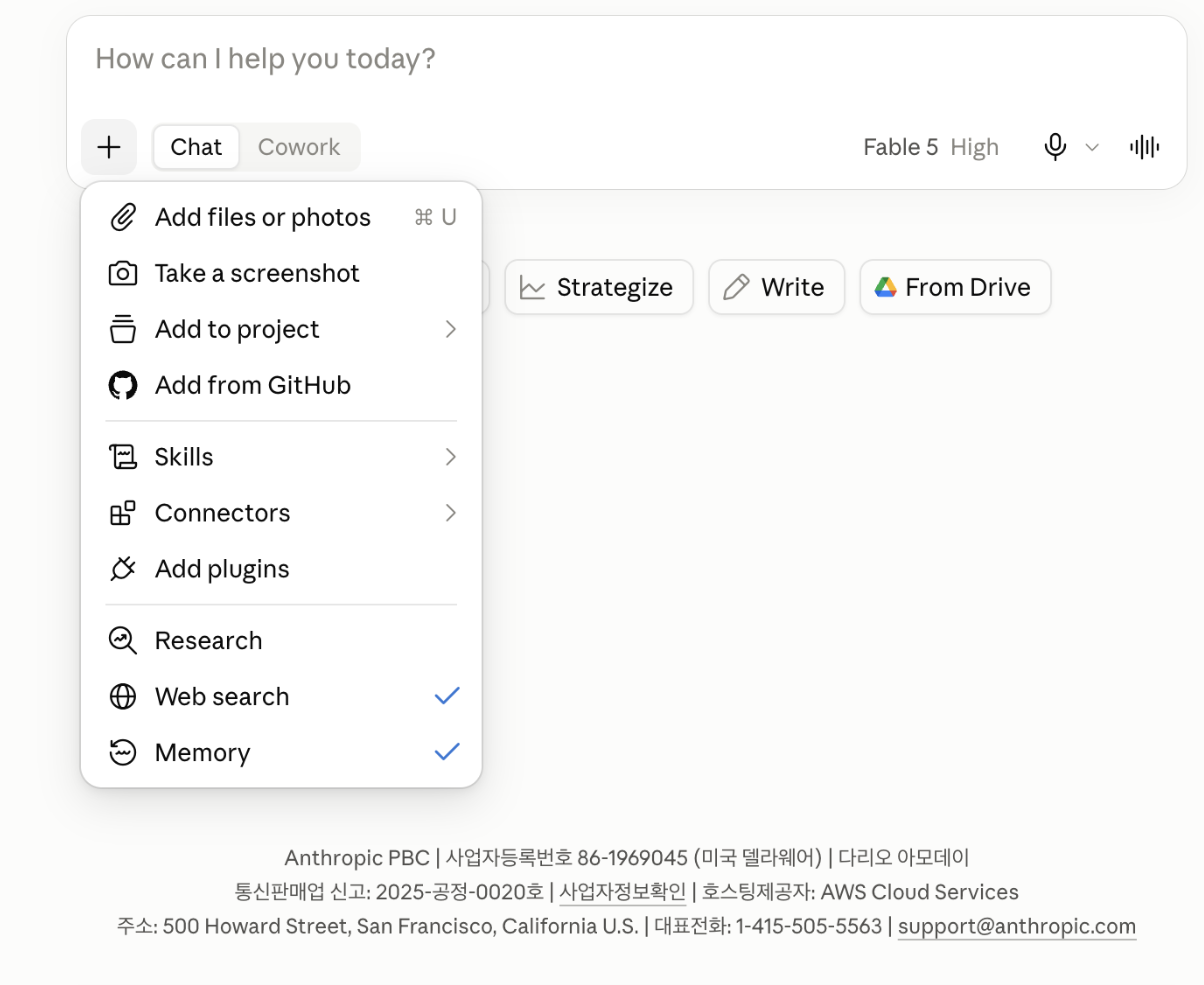This screenshot has height=985, width=1204.
Task: Open the microphone options dropdown arrow
Action: pos(1092,148)
